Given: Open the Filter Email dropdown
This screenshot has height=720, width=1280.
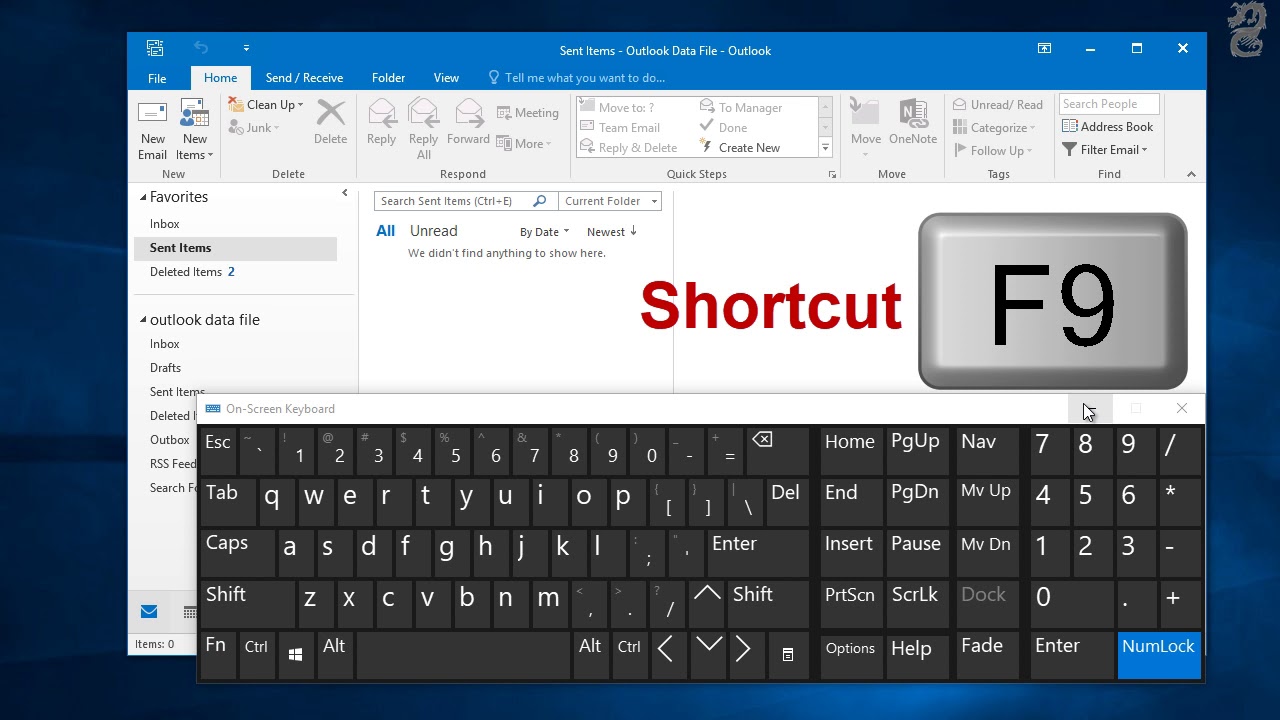Looking at the screenshot, I should click(x=1105, y=150).
